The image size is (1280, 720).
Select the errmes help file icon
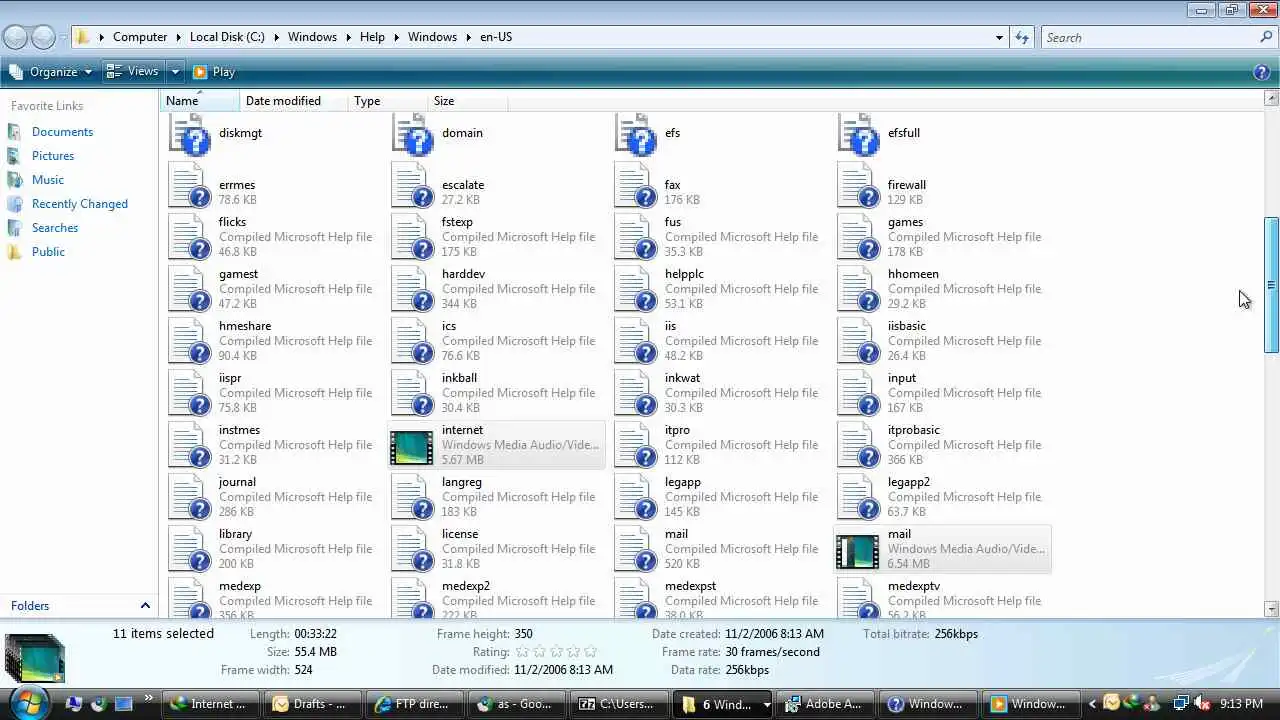190,186
